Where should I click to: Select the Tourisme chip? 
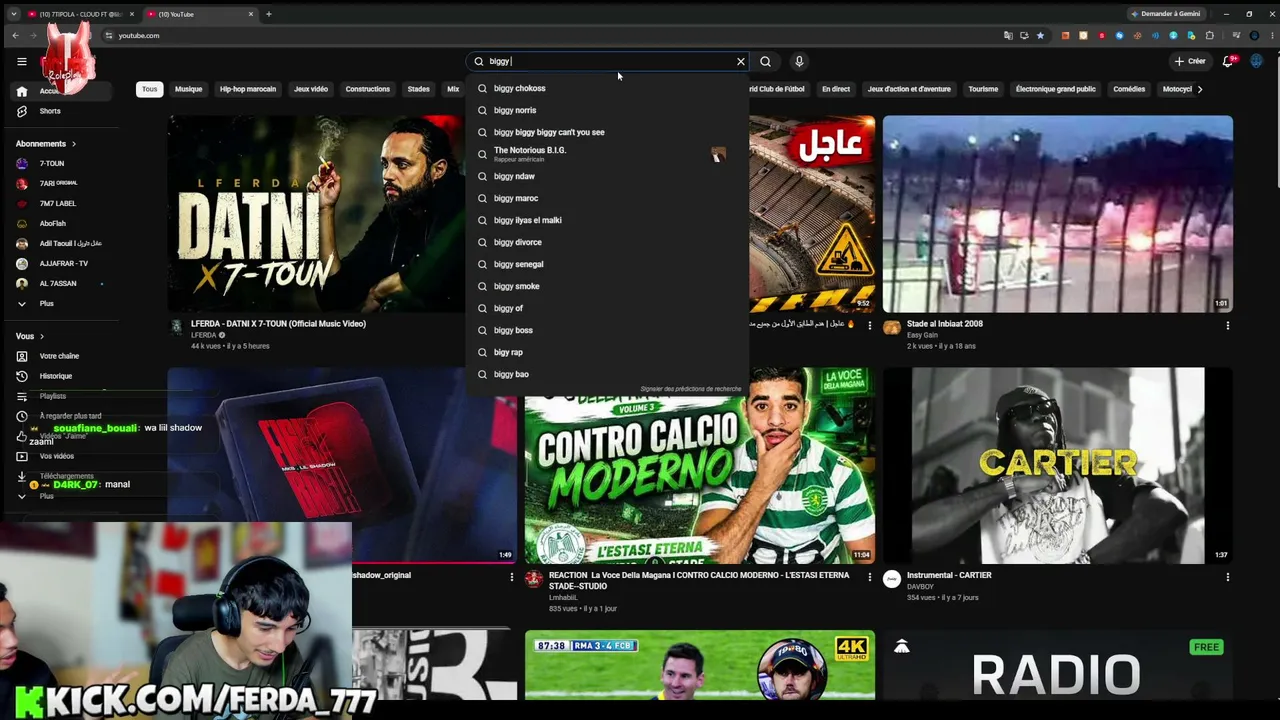[983, 89]
